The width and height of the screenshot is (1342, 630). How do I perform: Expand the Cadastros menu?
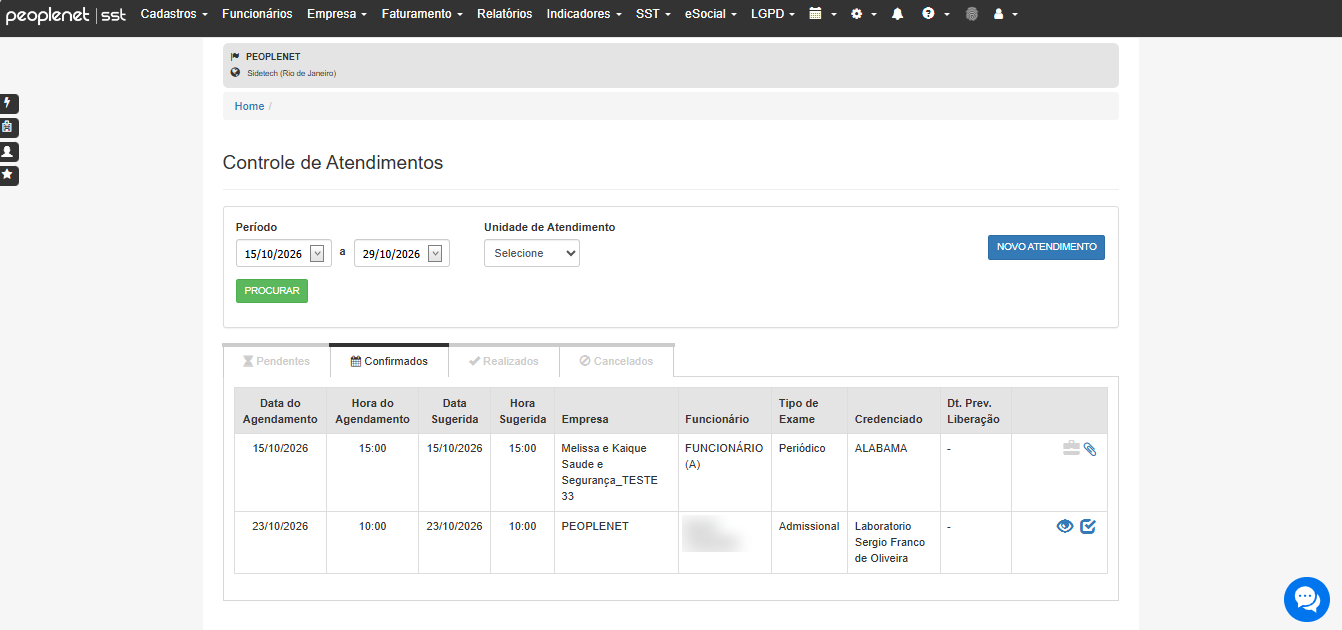174,14
